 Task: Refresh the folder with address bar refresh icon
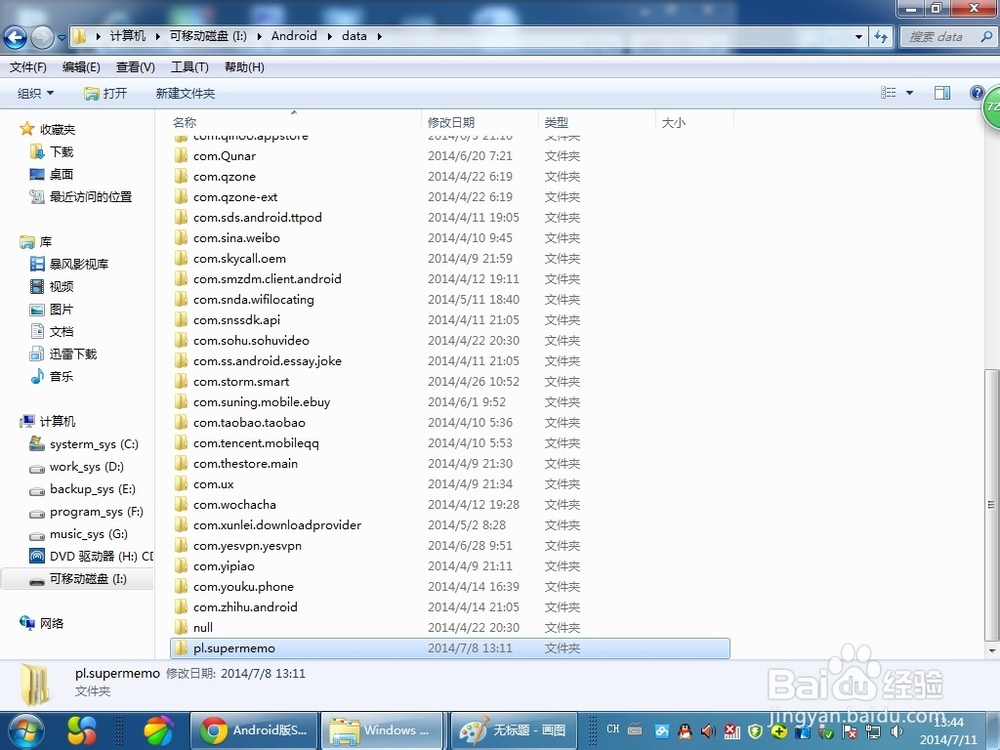[881, 36]
